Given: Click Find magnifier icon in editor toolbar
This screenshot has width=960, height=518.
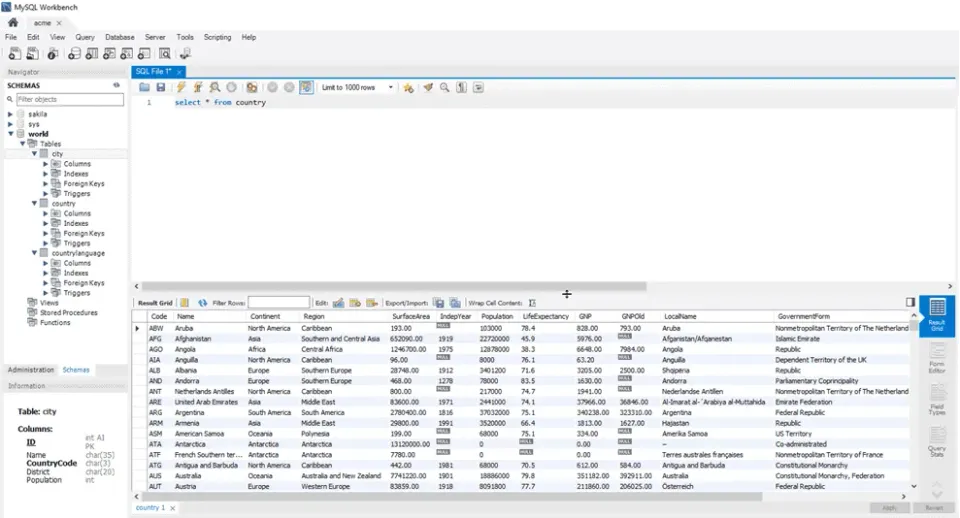Looking at the screenshot, I should (x=444, y=88).
